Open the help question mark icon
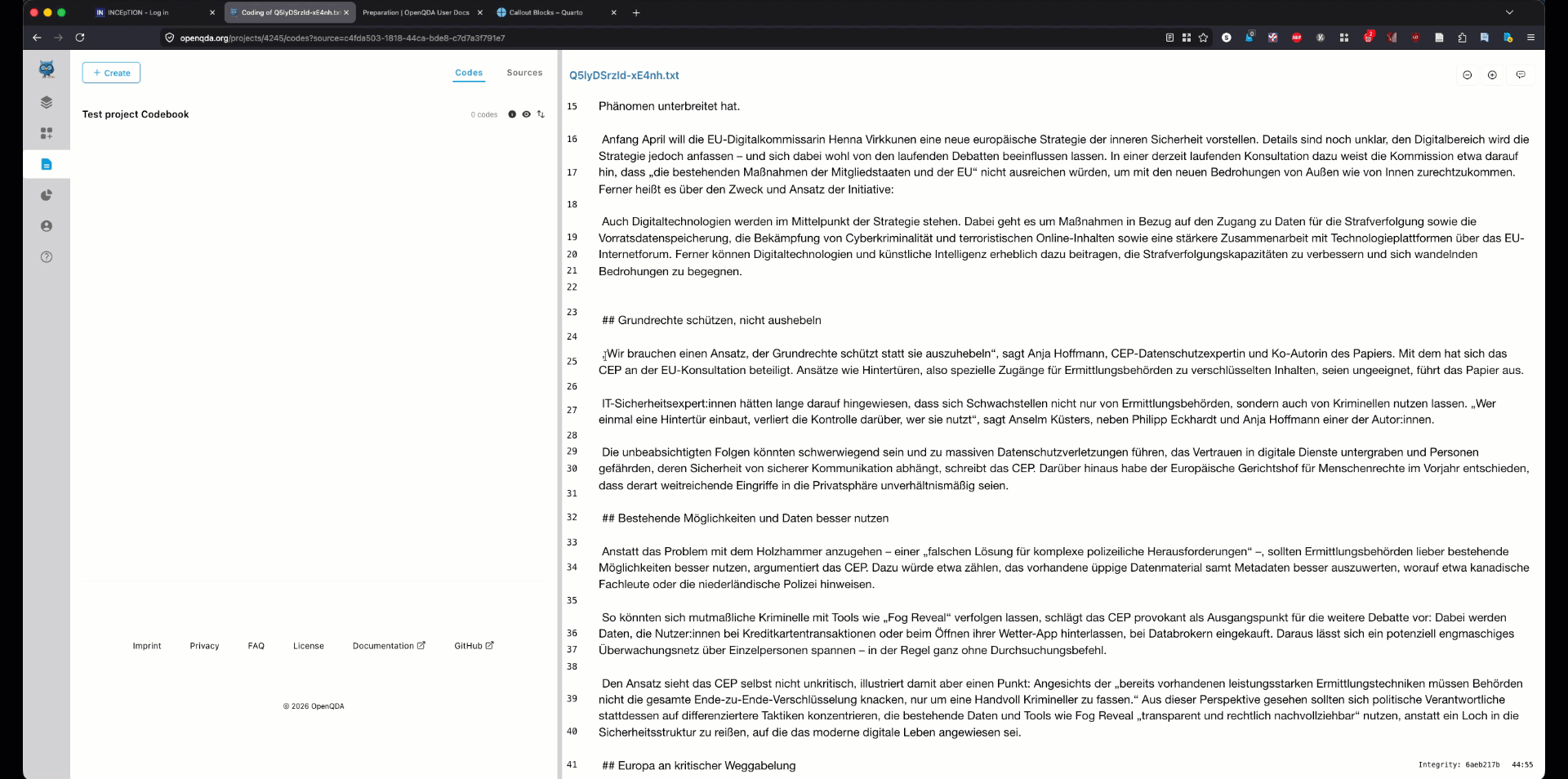The height and width of the screenshot is (779, 1568). [47, 257]
